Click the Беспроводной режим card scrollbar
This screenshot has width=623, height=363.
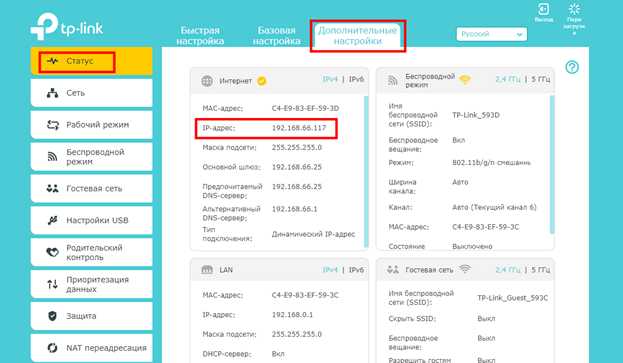(552, 164)
